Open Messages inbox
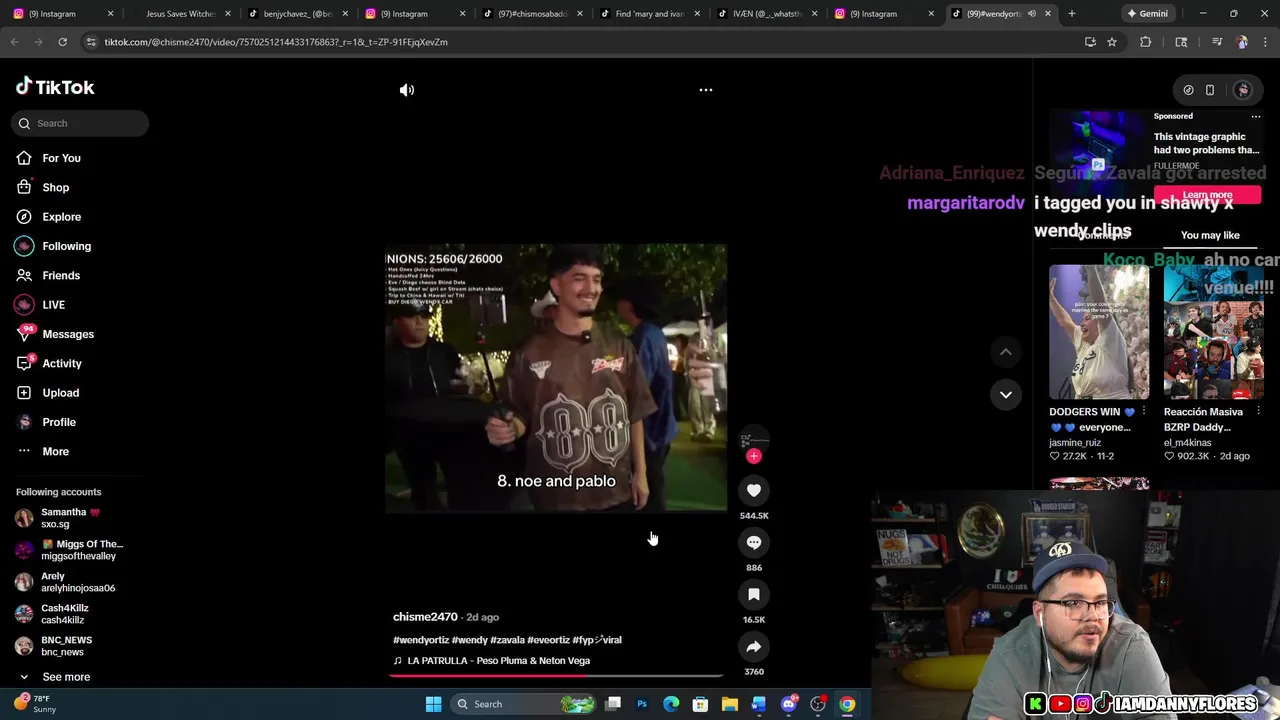Viewport: 1280px width, 720px height. [x=67, y=334]
